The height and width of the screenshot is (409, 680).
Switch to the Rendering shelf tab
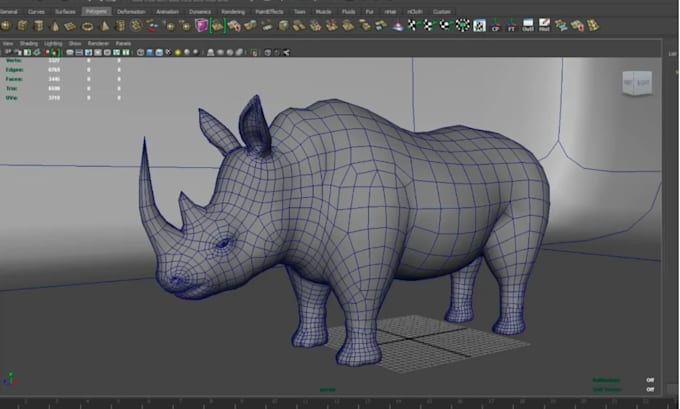point(233,12)
